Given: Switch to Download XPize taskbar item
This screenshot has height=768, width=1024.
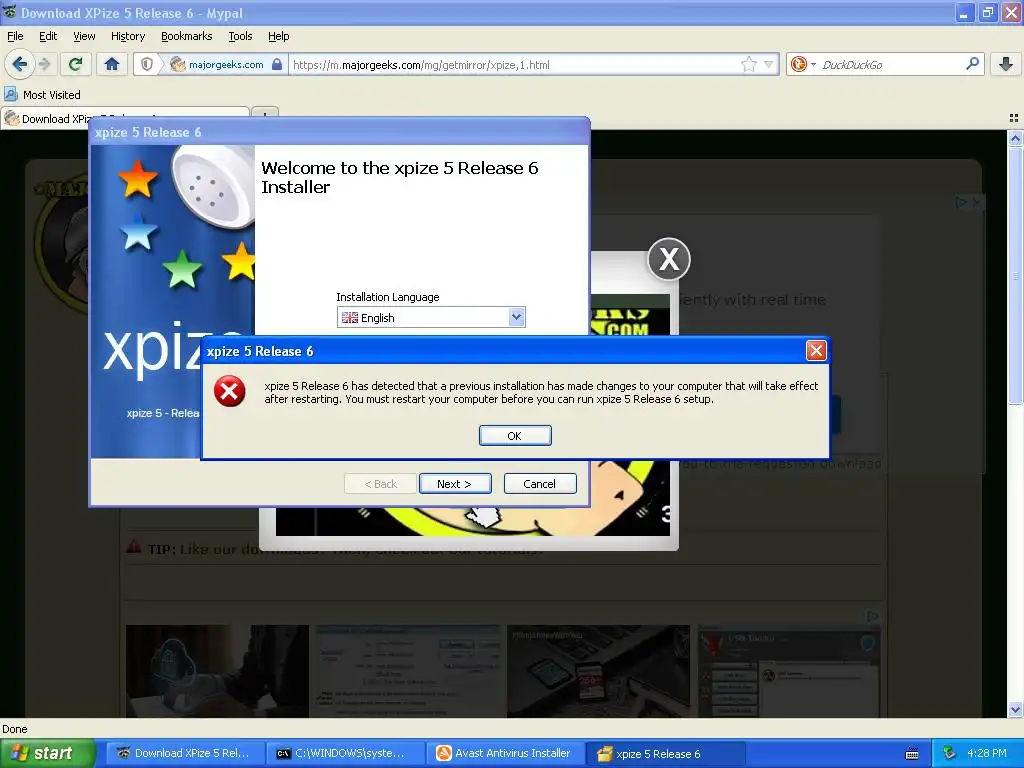Looking at the screenshot, I should 185,753.
